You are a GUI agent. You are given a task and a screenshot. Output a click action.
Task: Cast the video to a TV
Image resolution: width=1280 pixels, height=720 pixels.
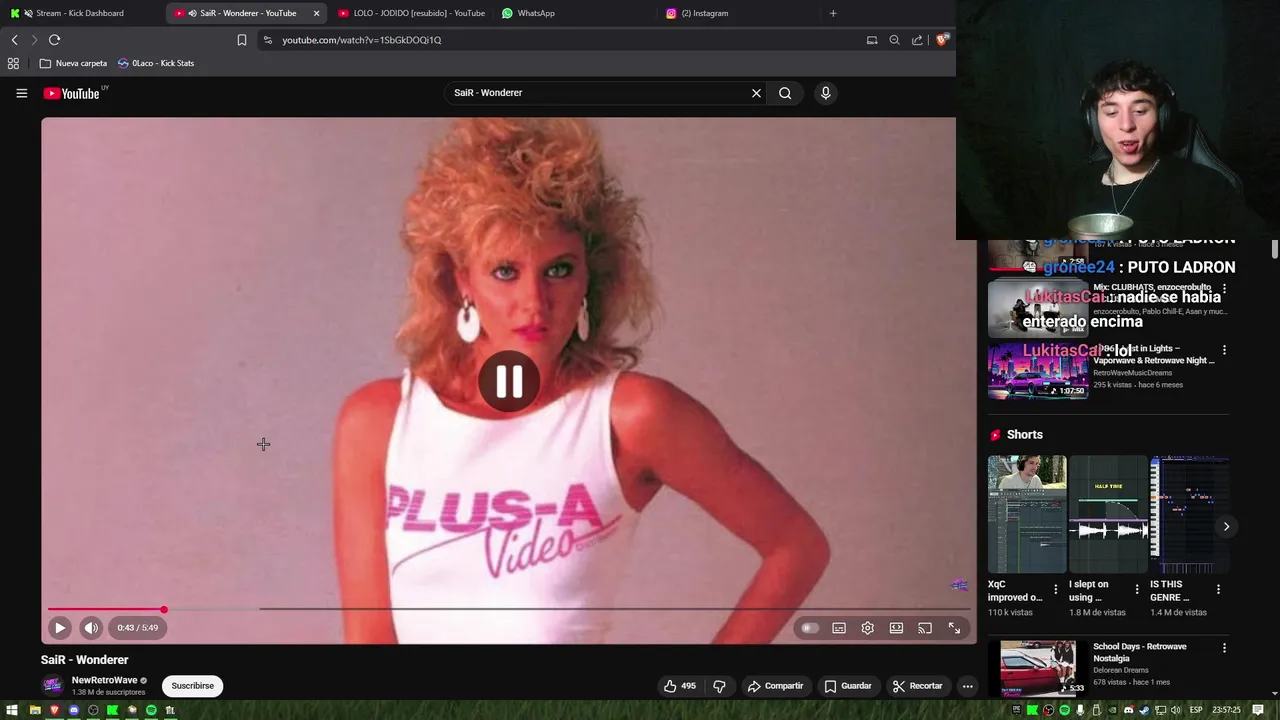[x=925, y=628]
